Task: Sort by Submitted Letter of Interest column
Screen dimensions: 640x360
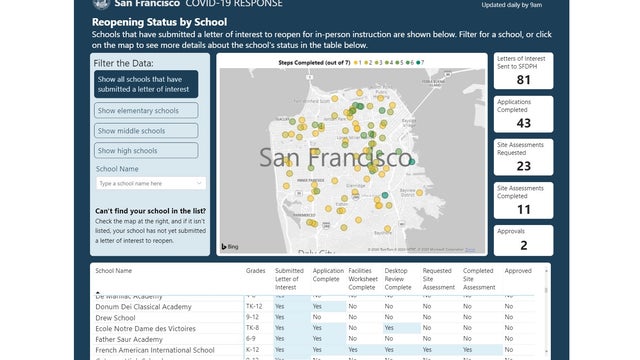Action: 289,279
